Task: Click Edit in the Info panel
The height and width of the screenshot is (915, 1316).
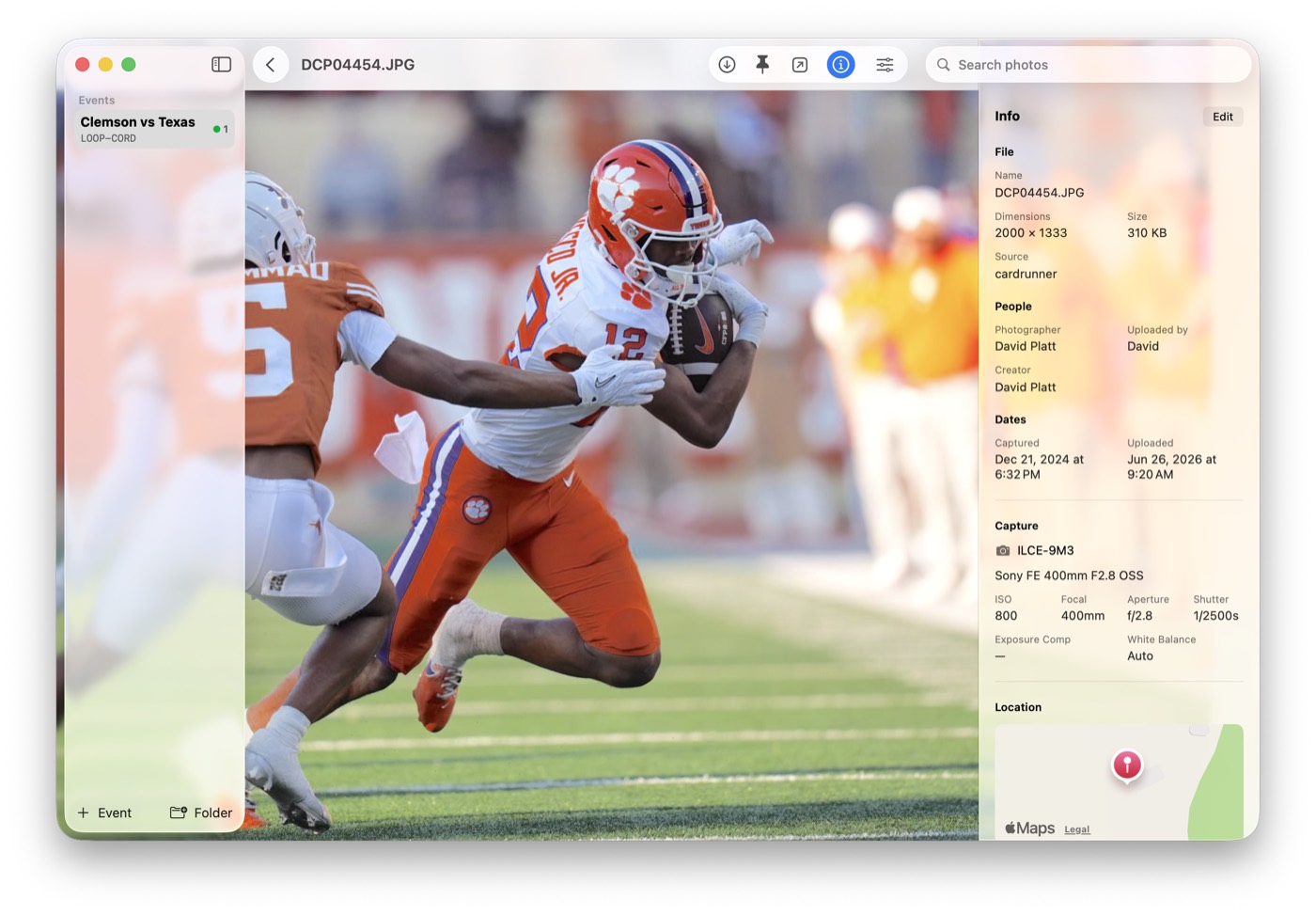Action: pos(1223,117)
